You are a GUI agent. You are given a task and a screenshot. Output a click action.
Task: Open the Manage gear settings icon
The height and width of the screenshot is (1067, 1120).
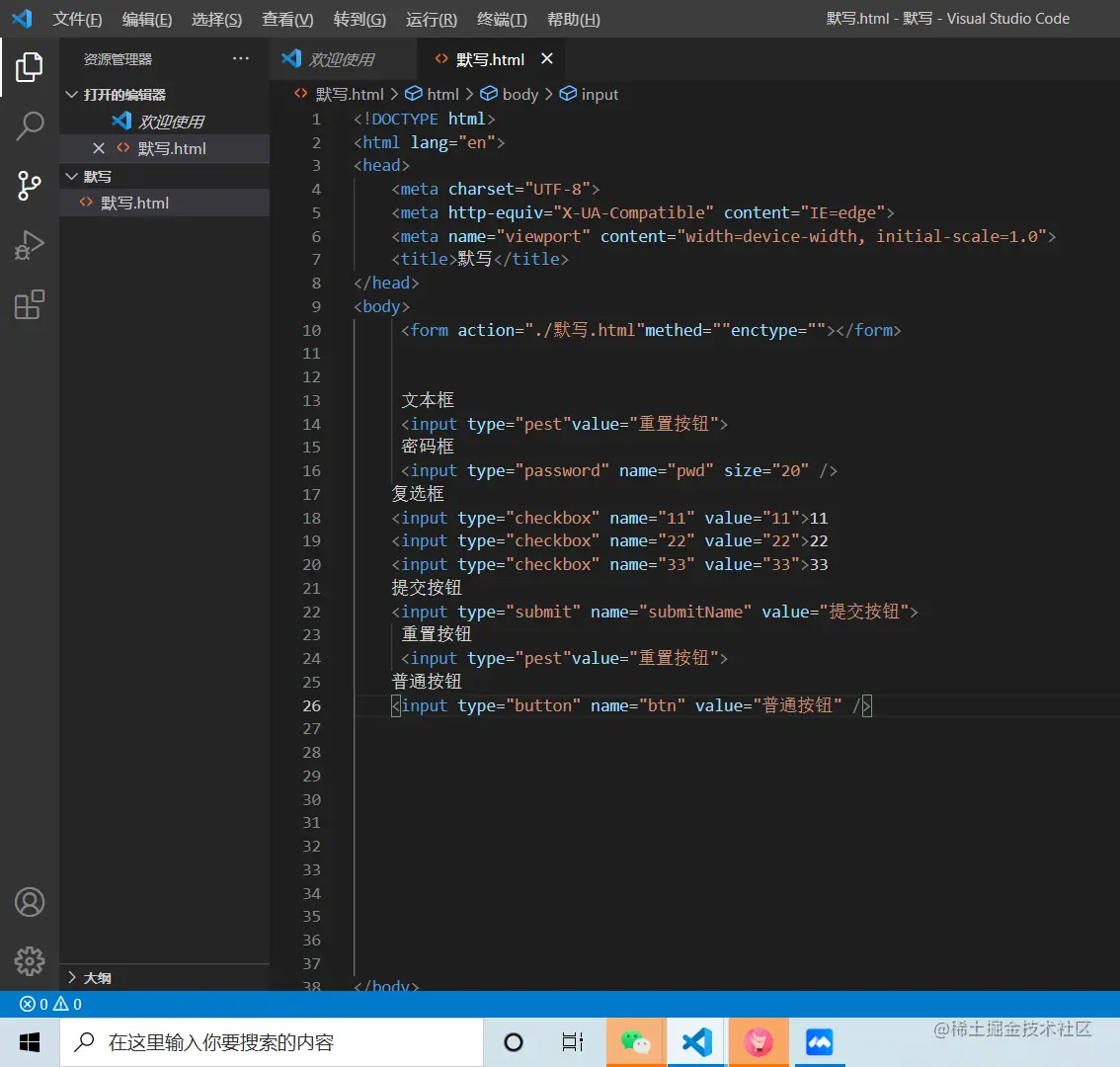(x=30, y=961)
